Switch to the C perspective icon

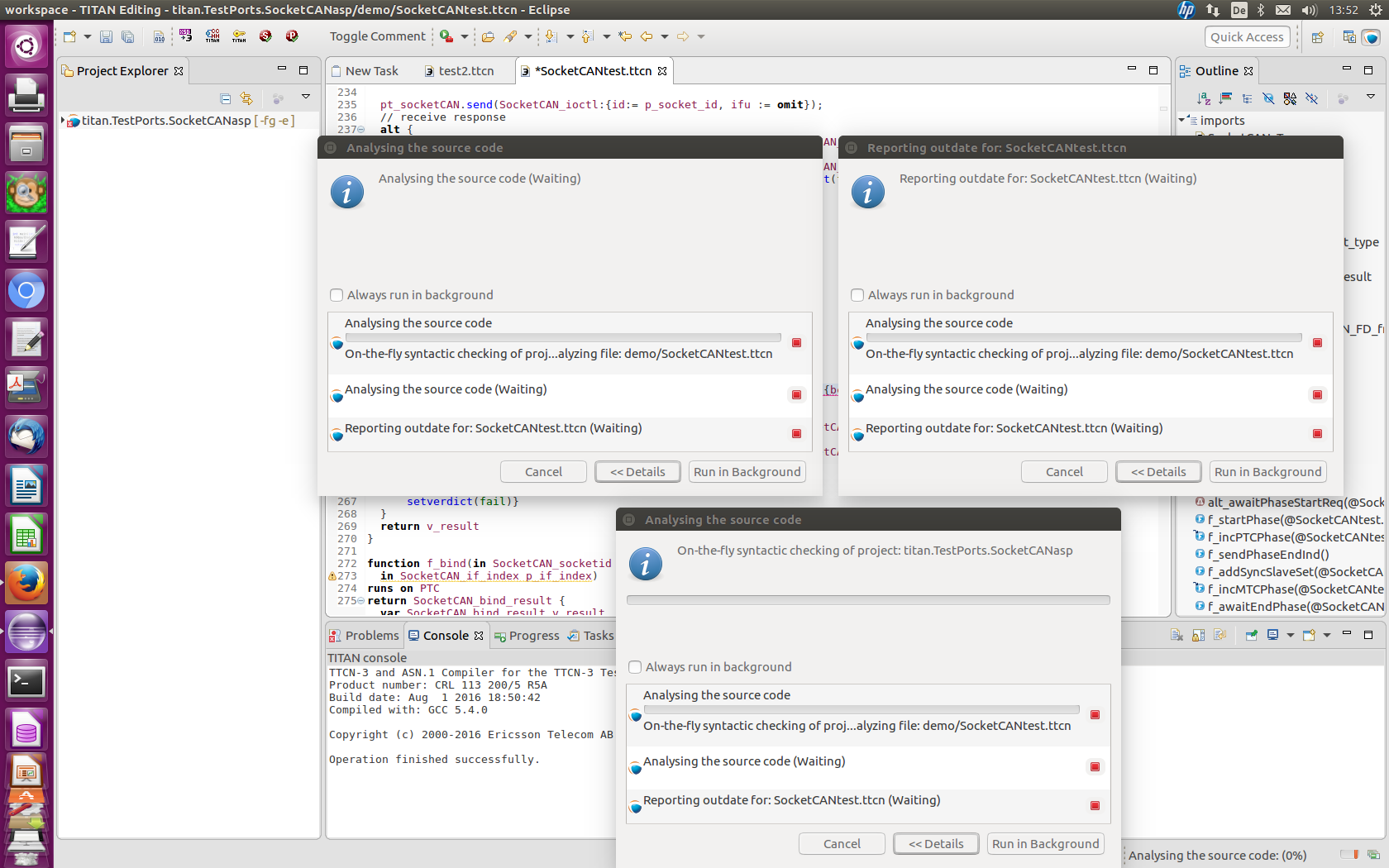point(1349,36)
